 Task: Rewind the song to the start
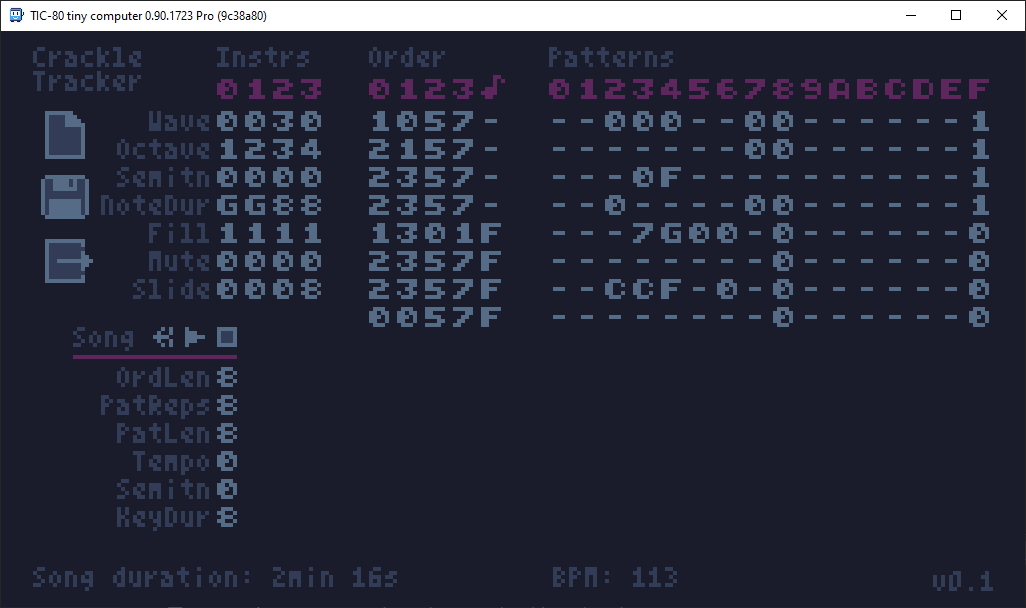coord(163,337)
